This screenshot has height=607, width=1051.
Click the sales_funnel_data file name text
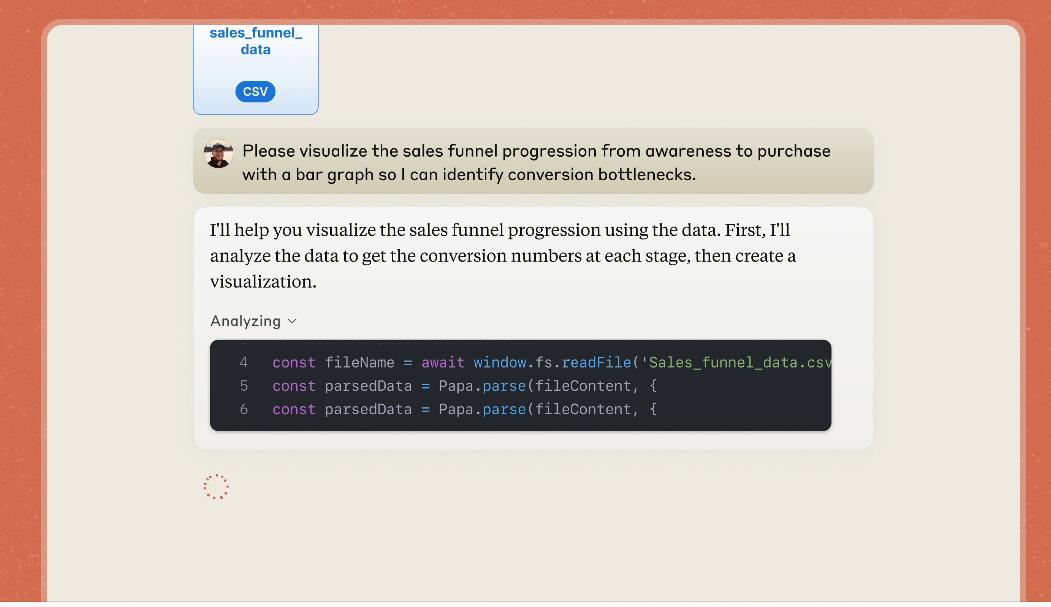coord(256,41)
